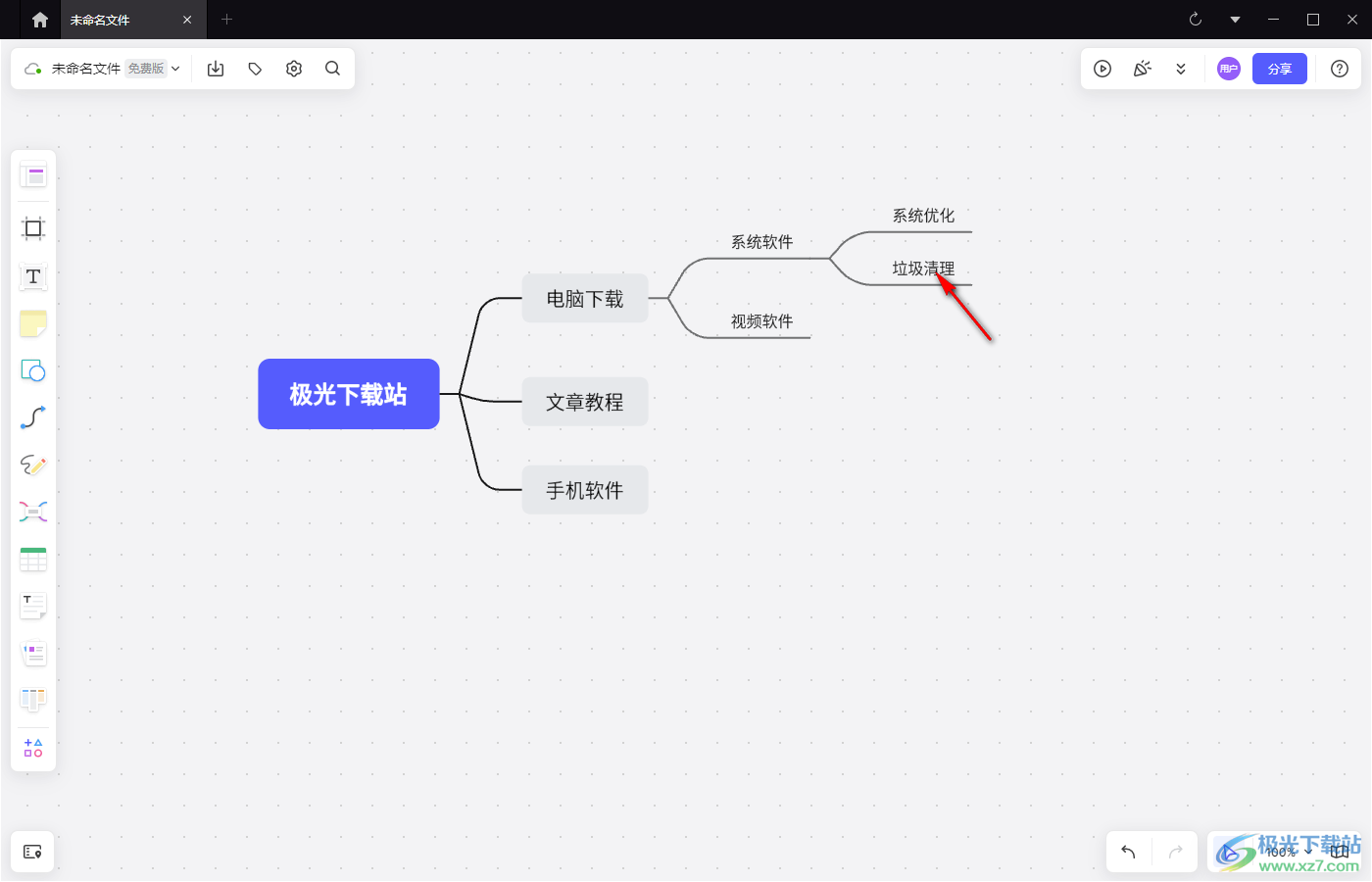
Task: Click the cloud sync status icon
Action: tap(32, 69)
